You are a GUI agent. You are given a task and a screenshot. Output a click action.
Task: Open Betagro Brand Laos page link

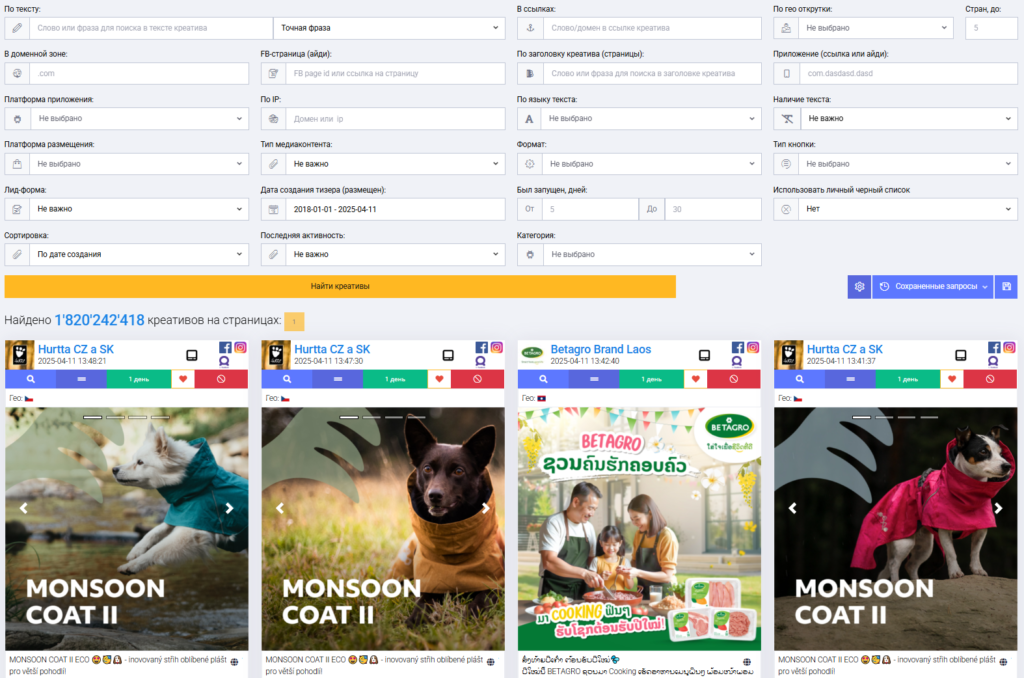click(601, 349)
